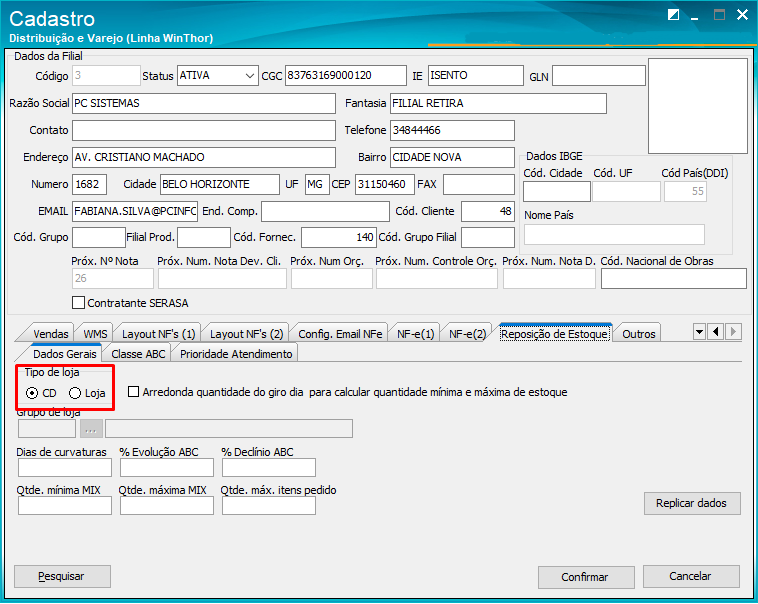Click the EMAIL field

[x=135, y=211]
